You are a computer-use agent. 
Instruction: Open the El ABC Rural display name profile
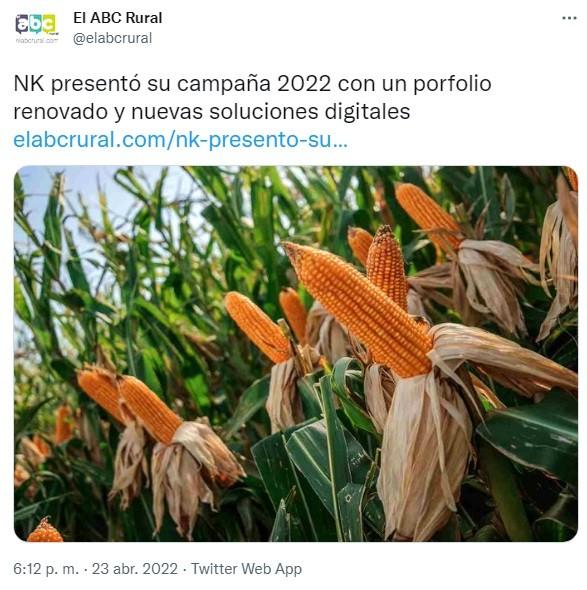[x=117, y=18]
